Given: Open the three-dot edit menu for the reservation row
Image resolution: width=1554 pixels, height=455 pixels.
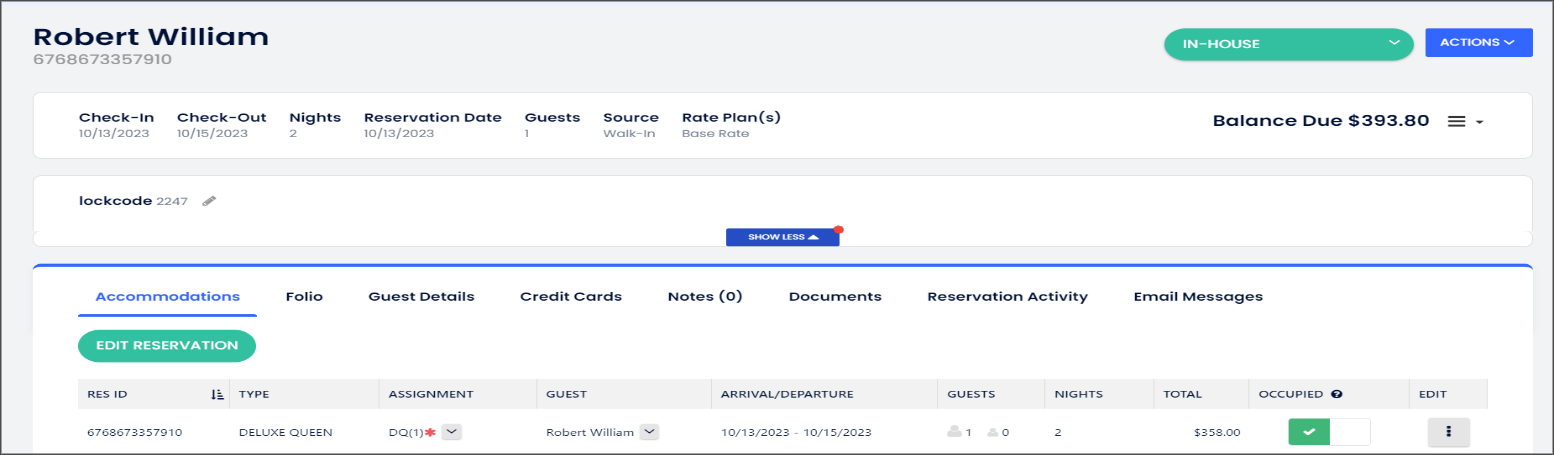Looking at the screenshot, I should (1448, 432).
